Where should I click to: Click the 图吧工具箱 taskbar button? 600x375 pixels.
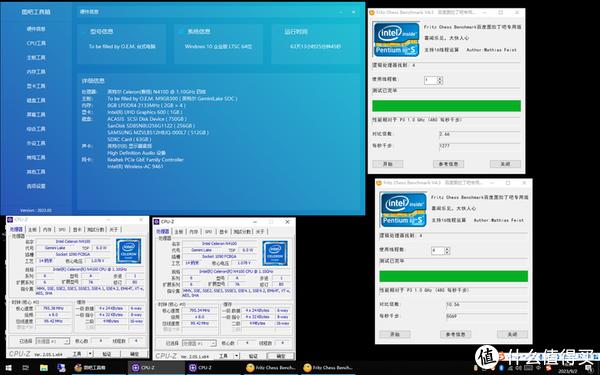point(90,368)
